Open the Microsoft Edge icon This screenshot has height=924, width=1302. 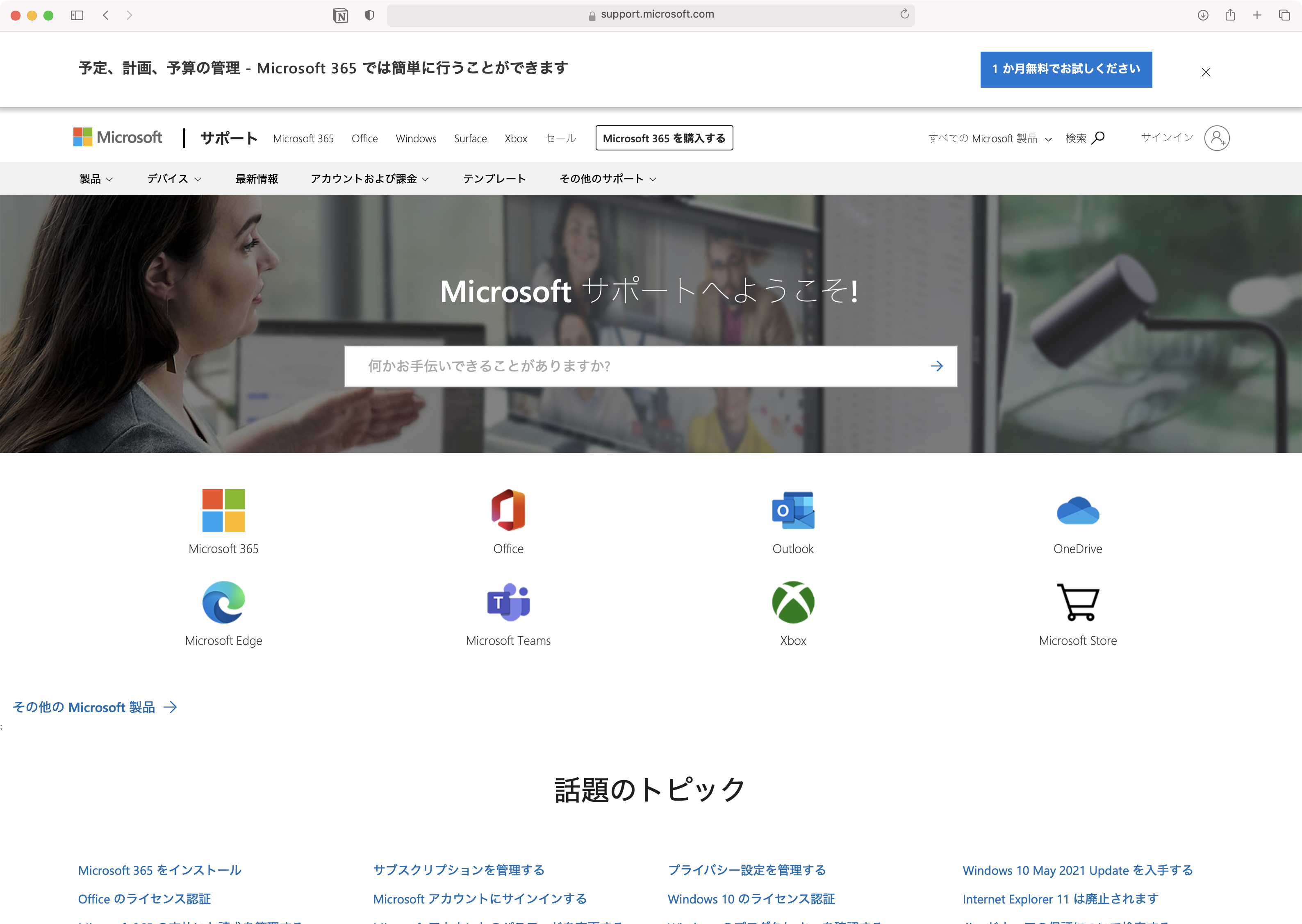223,602
